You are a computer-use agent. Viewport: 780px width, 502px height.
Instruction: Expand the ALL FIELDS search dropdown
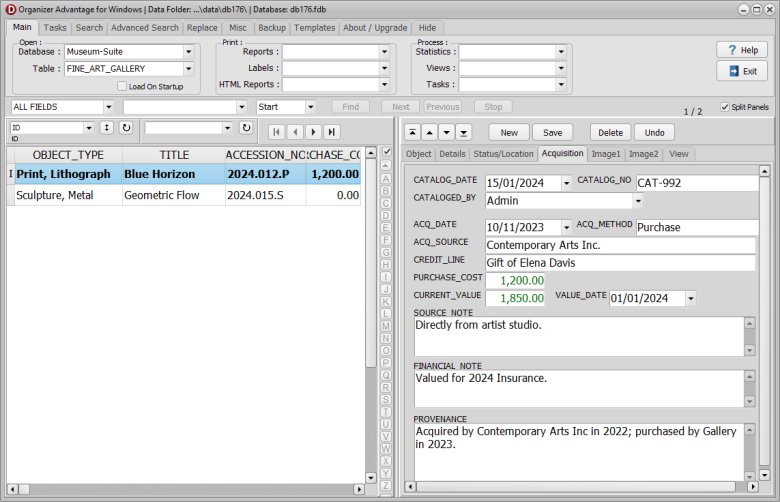pyautogui.click(x=108, y=106)
